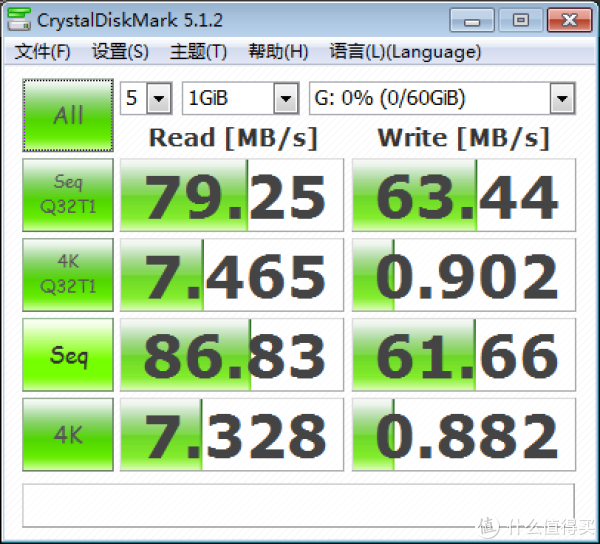Viewport: 600px width, 544px height.
Task: Open the 主题(T) menu
Action: (198, 51)
